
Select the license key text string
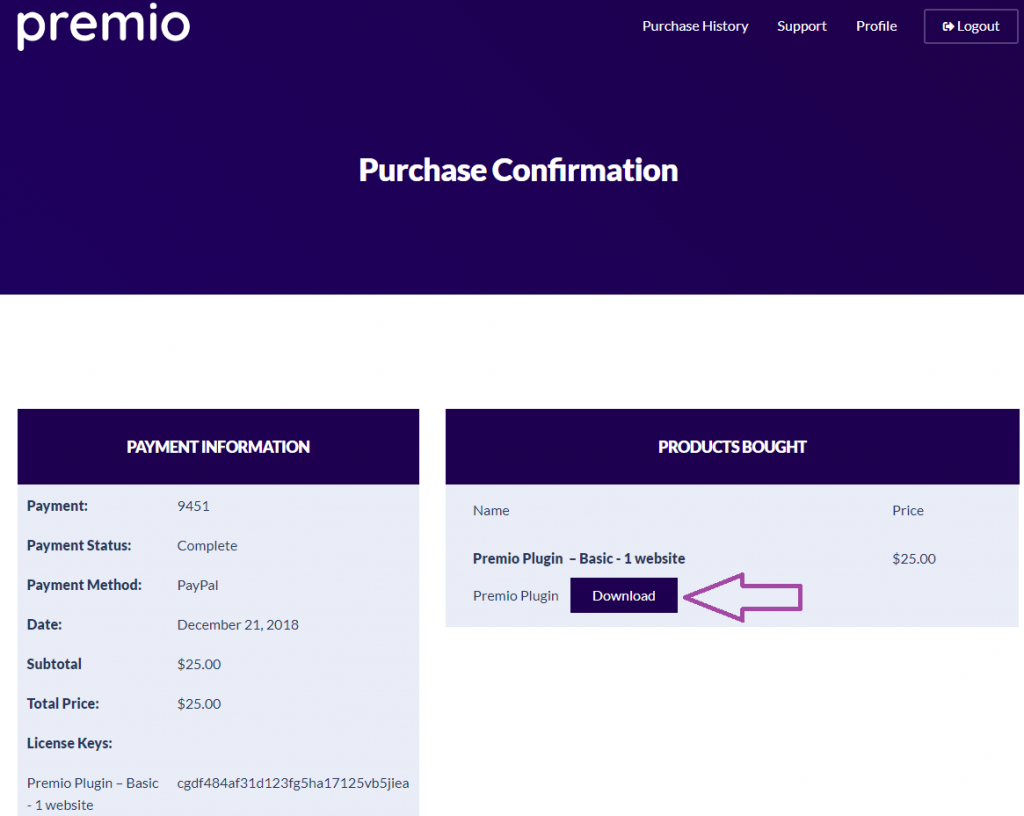coord(293,783)
